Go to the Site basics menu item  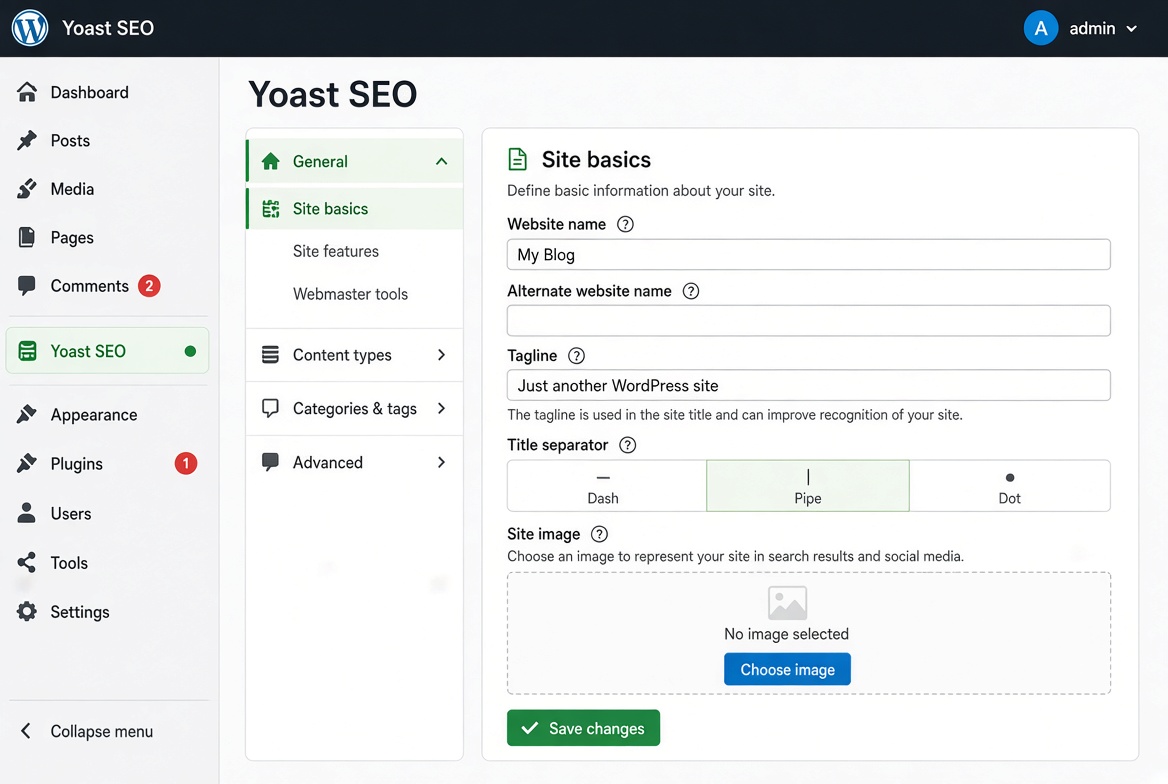click(x=354, y=209)
